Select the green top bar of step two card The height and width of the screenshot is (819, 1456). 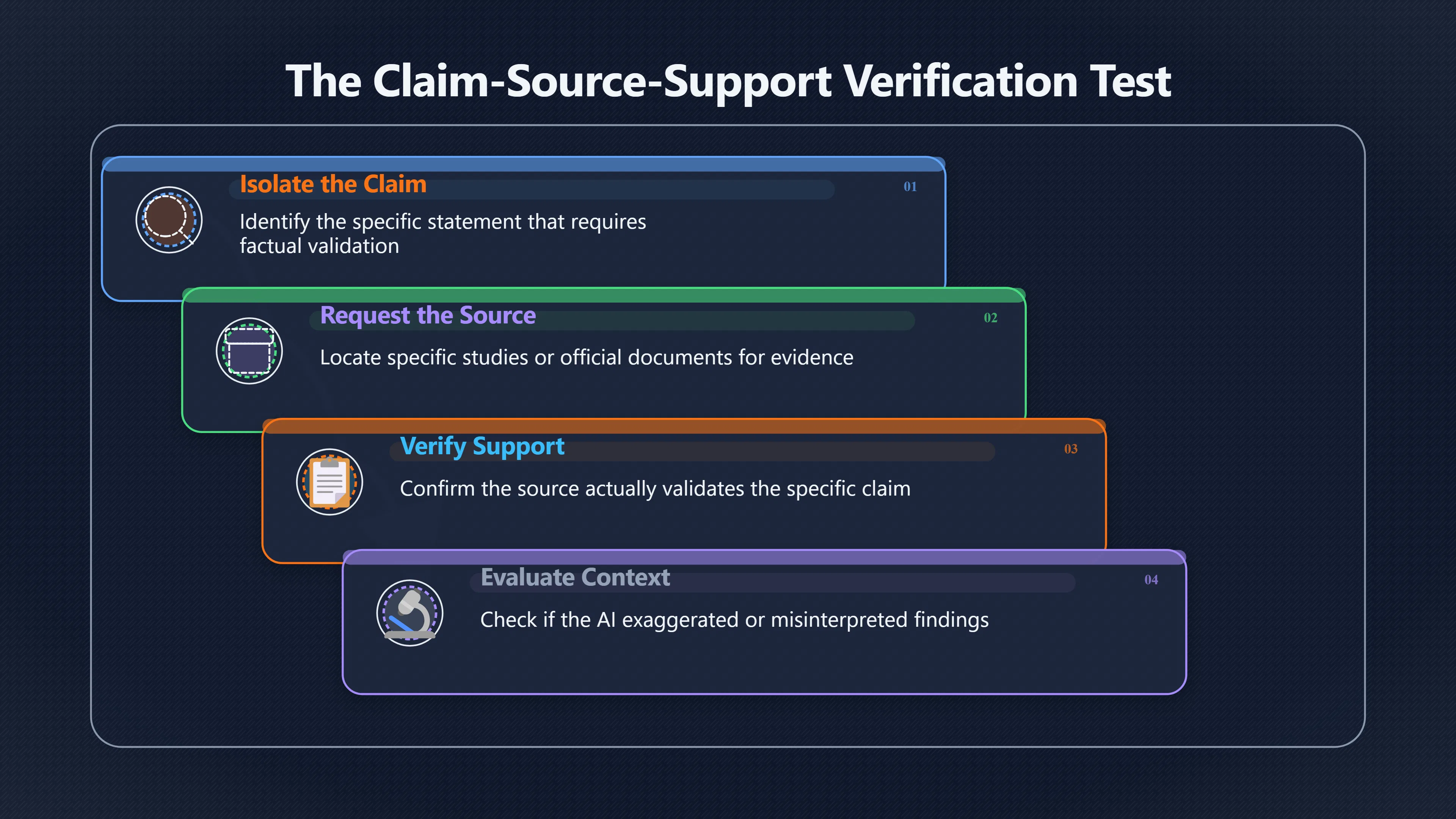tap(604, 296)
